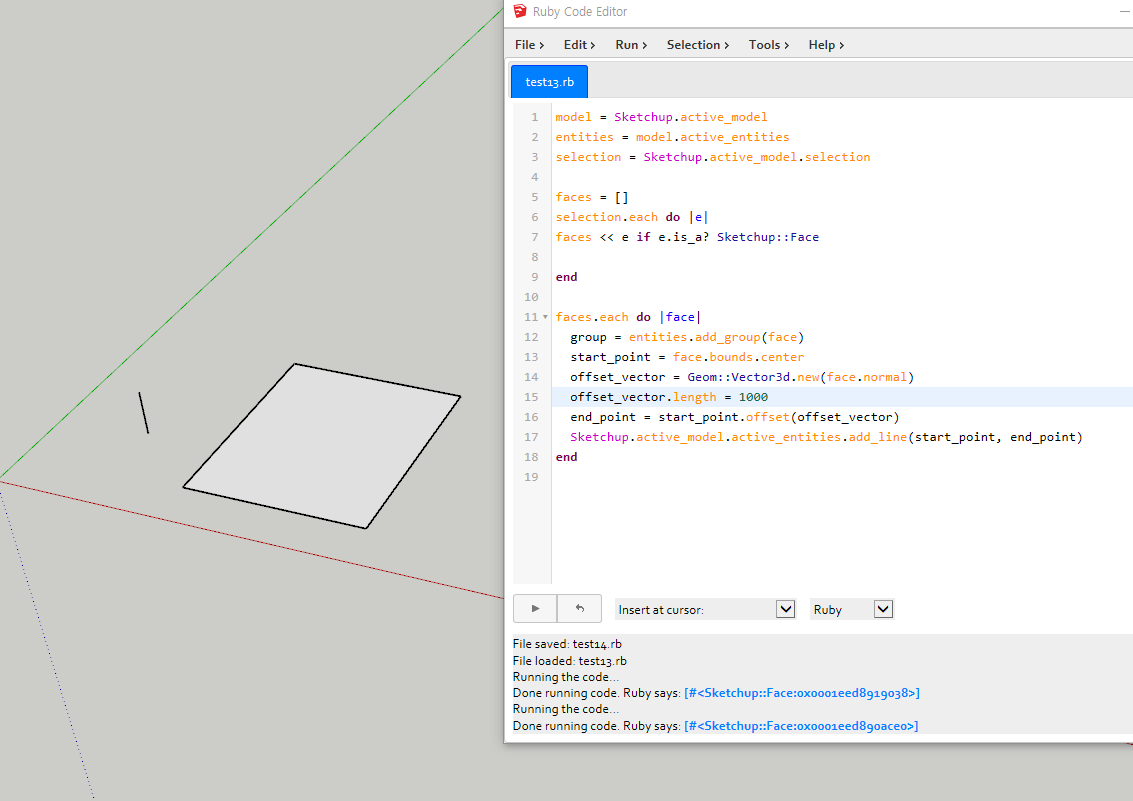This screenshot has width=1133, height=801.
Task: Open the Help menu
Action: 826,45
